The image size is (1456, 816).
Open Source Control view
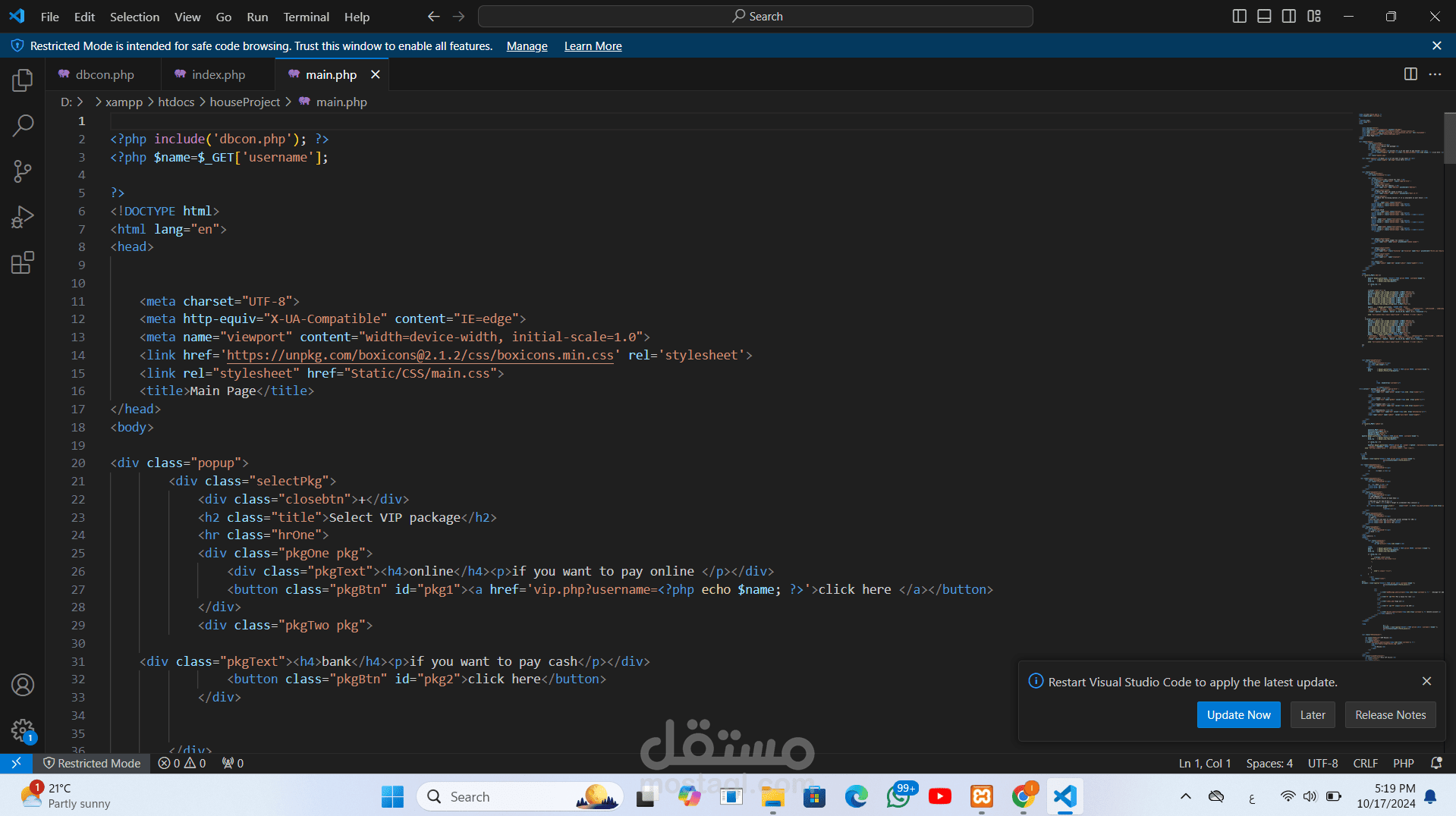(23, 171)
